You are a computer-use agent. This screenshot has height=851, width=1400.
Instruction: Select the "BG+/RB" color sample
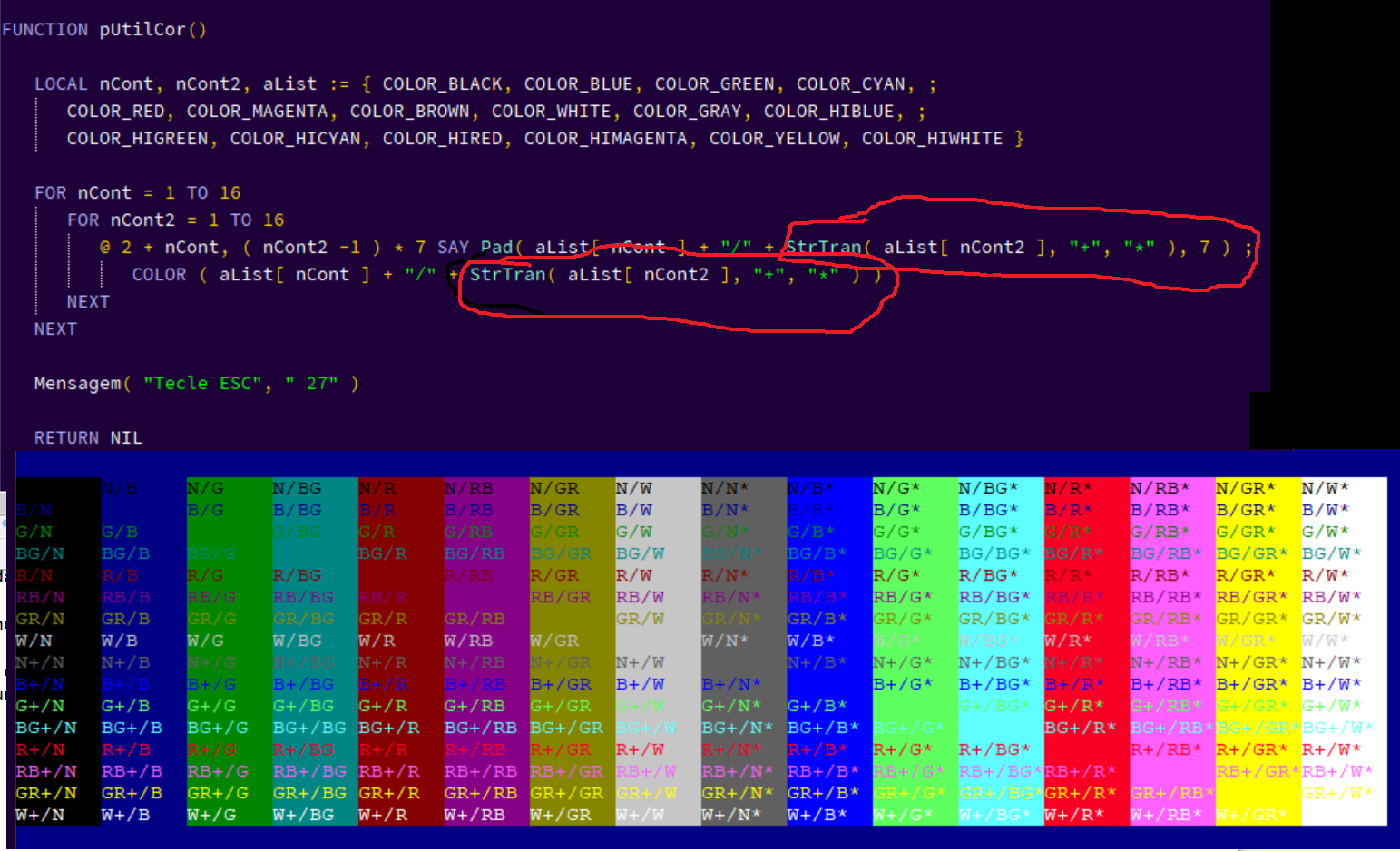(x=481, y=728)
